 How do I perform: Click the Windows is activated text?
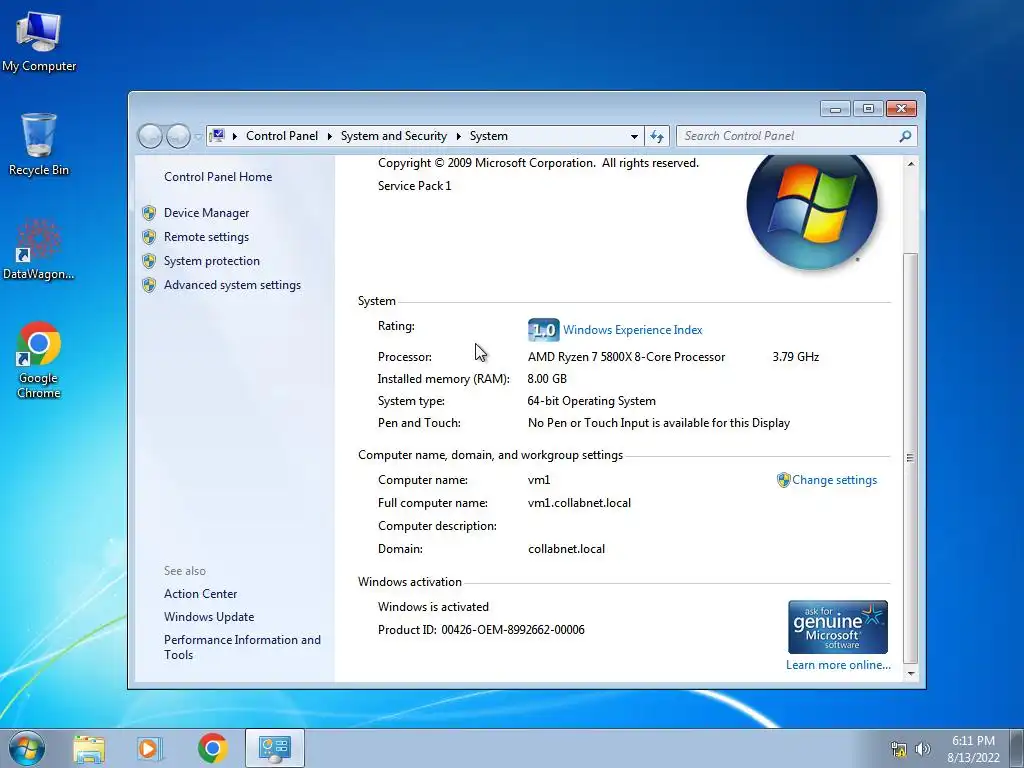click(x=433, y=607)
